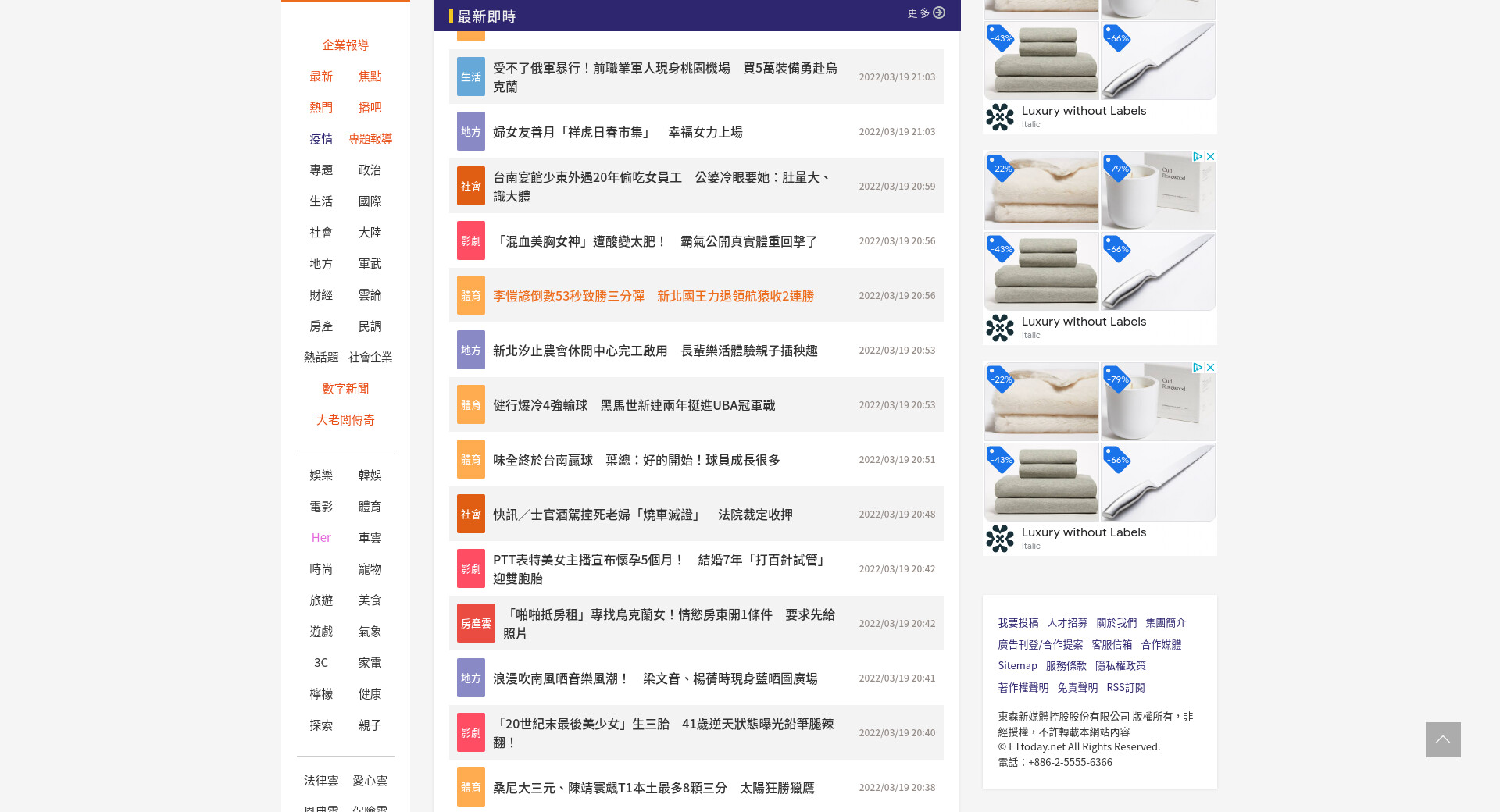Go to 數字新聞 in the sidebar
The image size is (1500, 812).
click(345, 389)
